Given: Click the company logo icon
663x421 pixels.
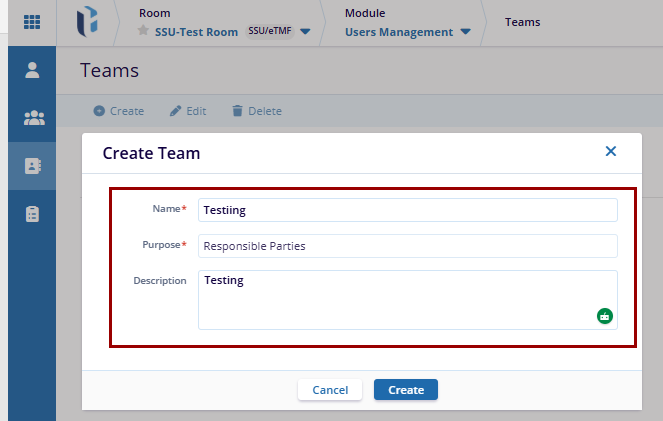Looking at the screenshot, I should click(x=88, y=22).
